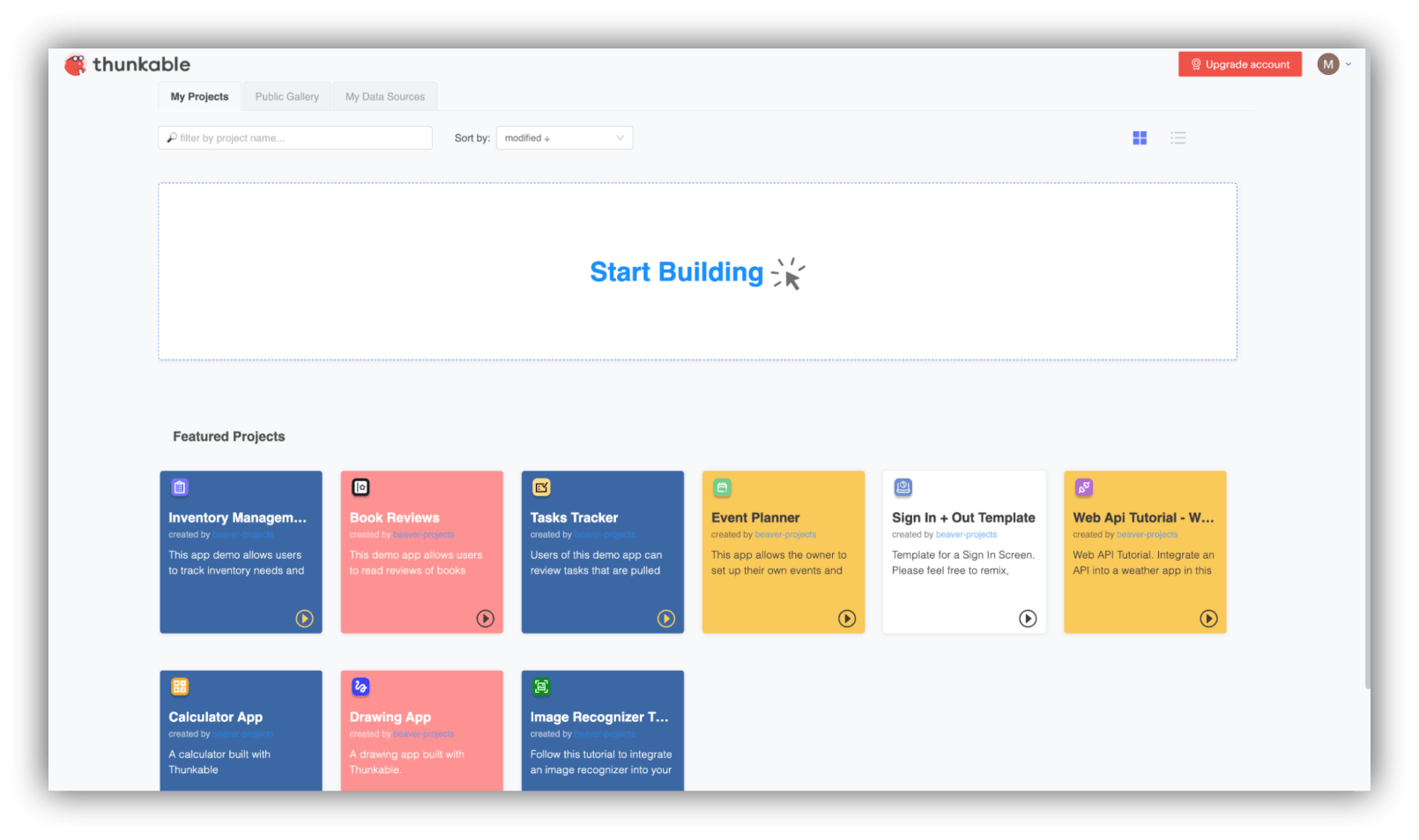The height and width of the screenshot is (840, 1419).
Task: Open the My Data Sources tab
Action: (x=385, y=97)
